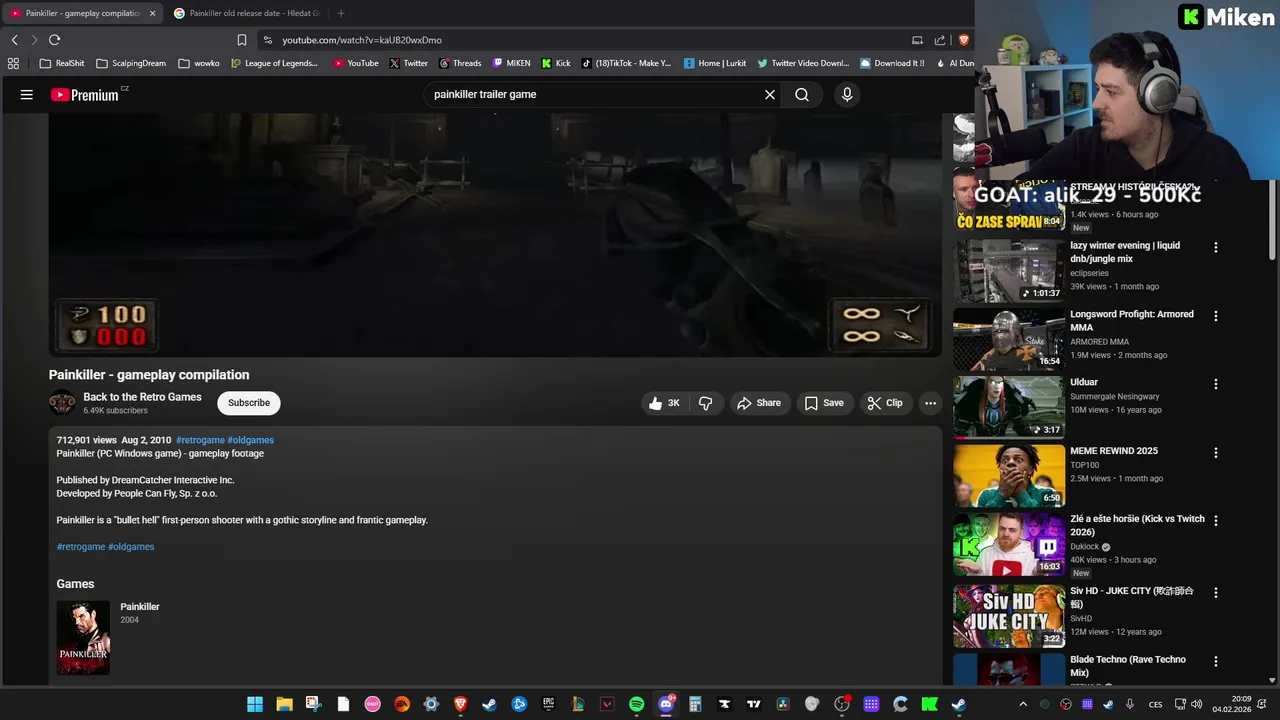Open the Painkiller game cover thumbnail
This screenshot has height=720, width=1280.
click(83, 638)
